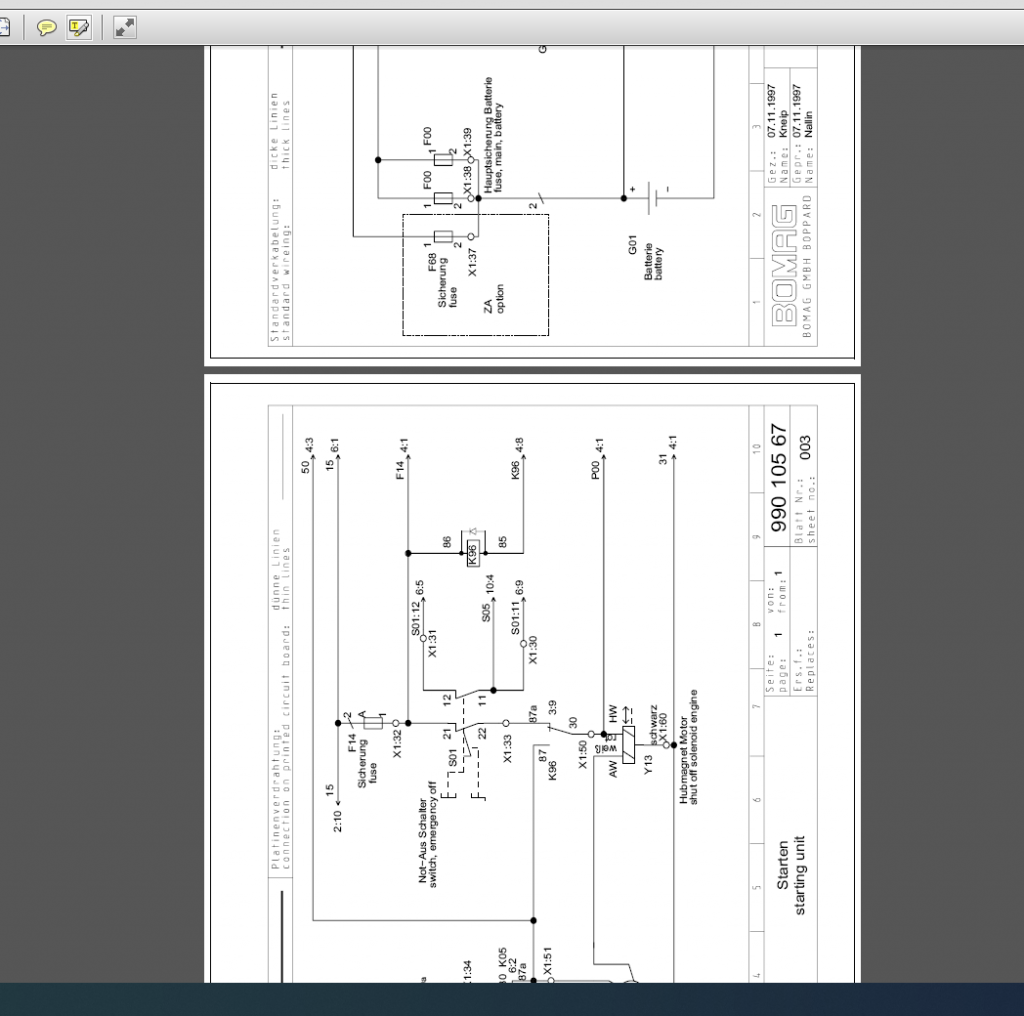This screenshot has width=1024, height=1016.
Task: Switch to full screen view
Action: tap(124, 27)
